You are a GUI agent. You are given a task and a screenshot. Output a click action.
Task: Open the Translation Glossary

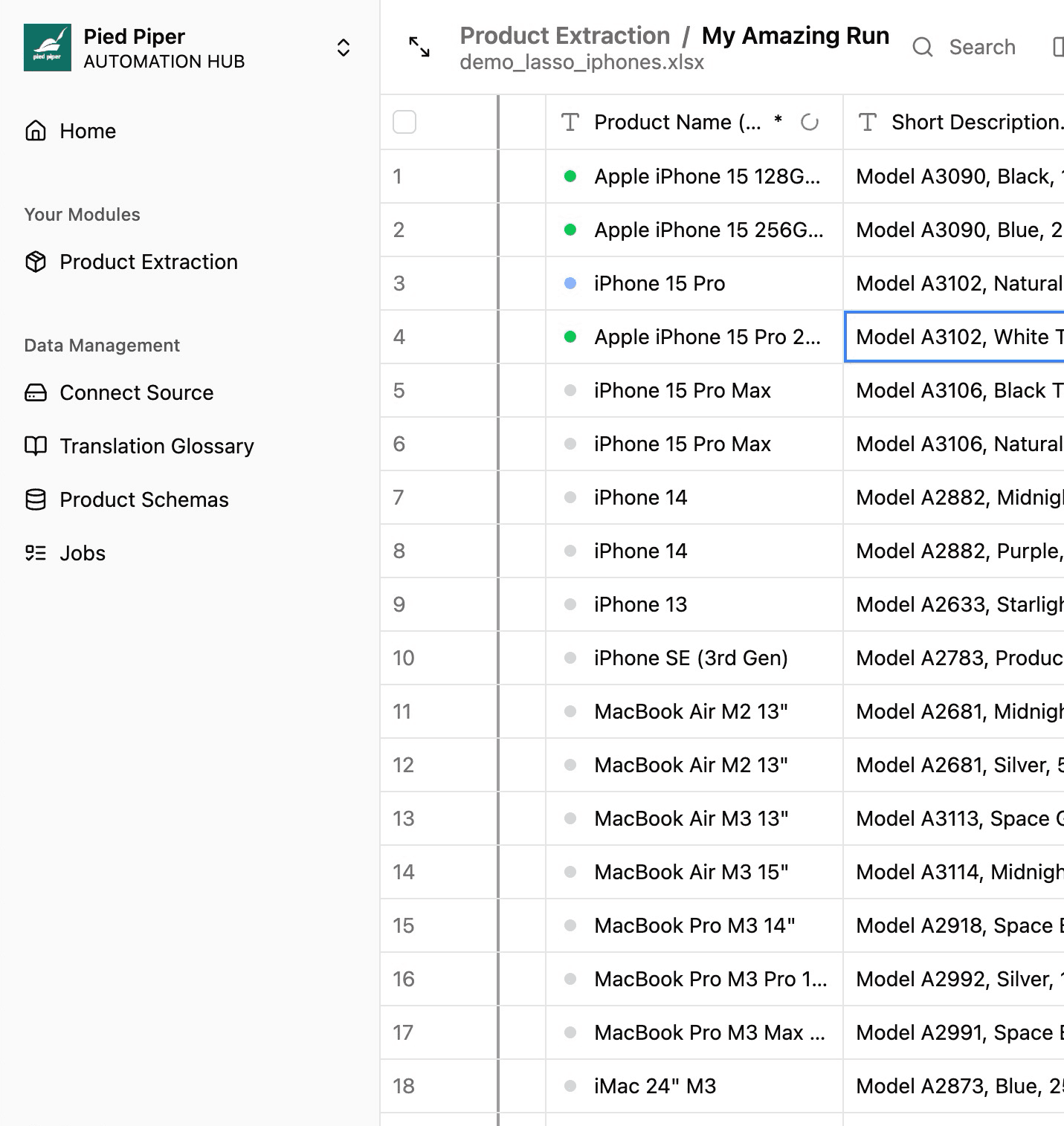coord(156,446)
